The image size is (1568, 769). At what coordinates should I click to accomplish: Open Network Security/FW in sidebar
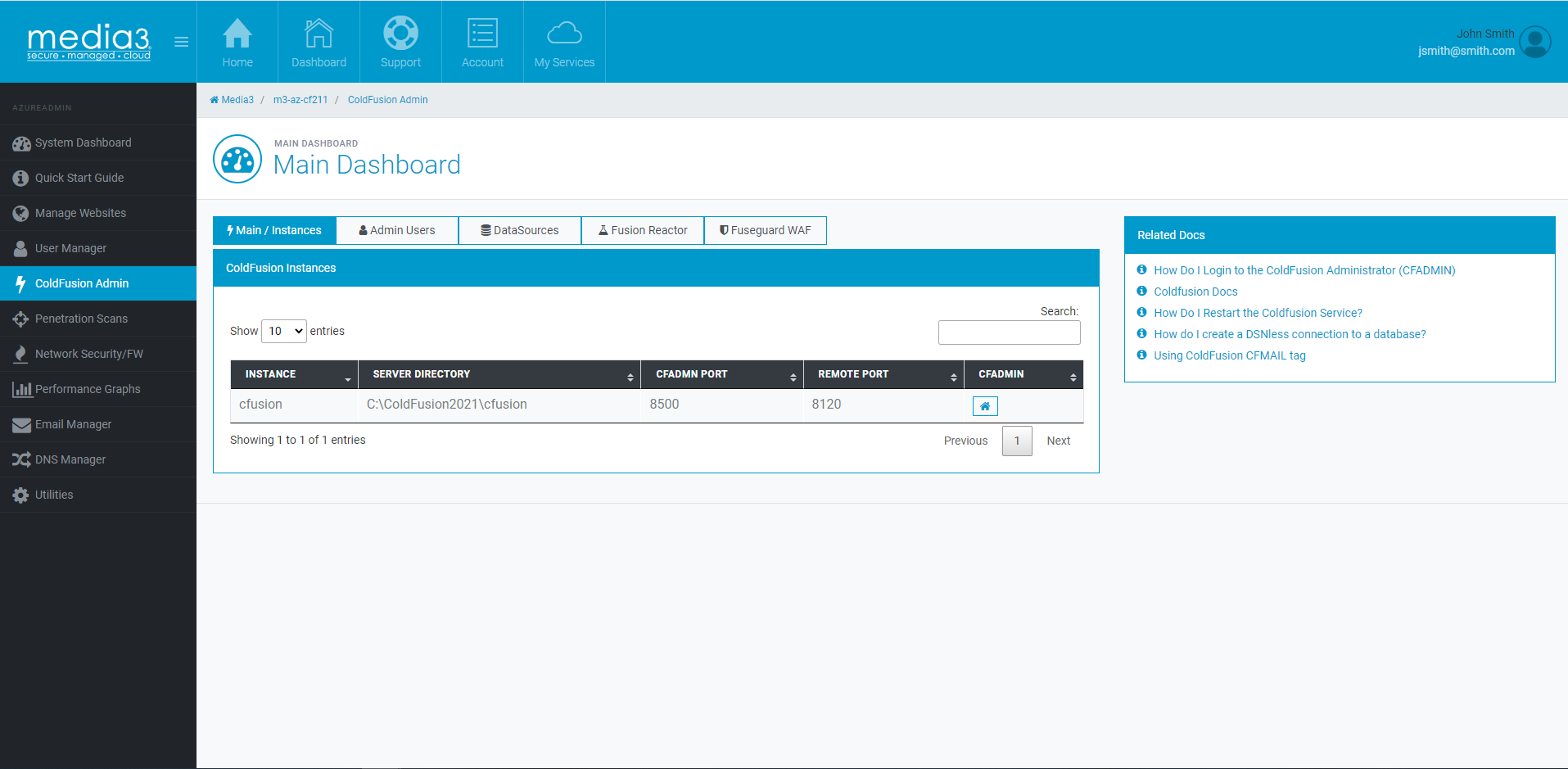point(98,354)
